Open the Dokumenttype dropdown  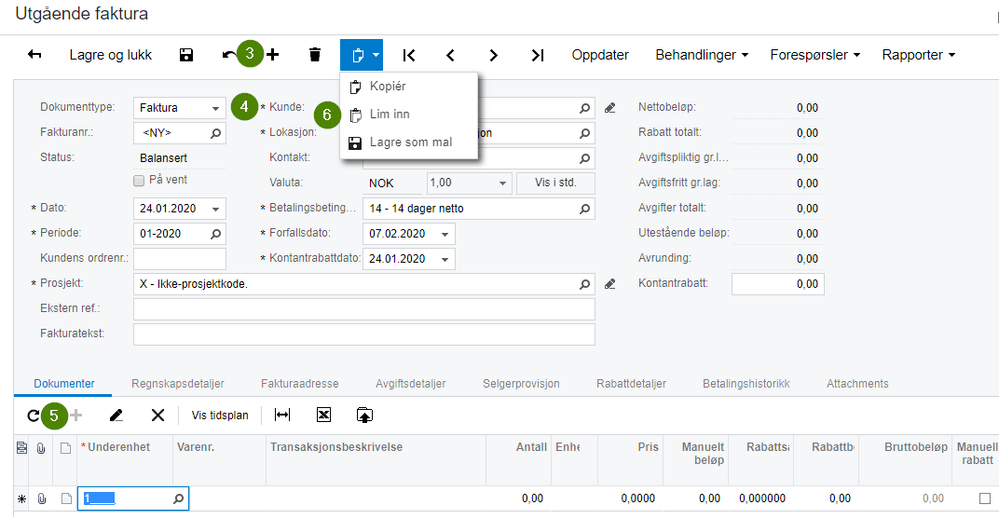point(217,108)
